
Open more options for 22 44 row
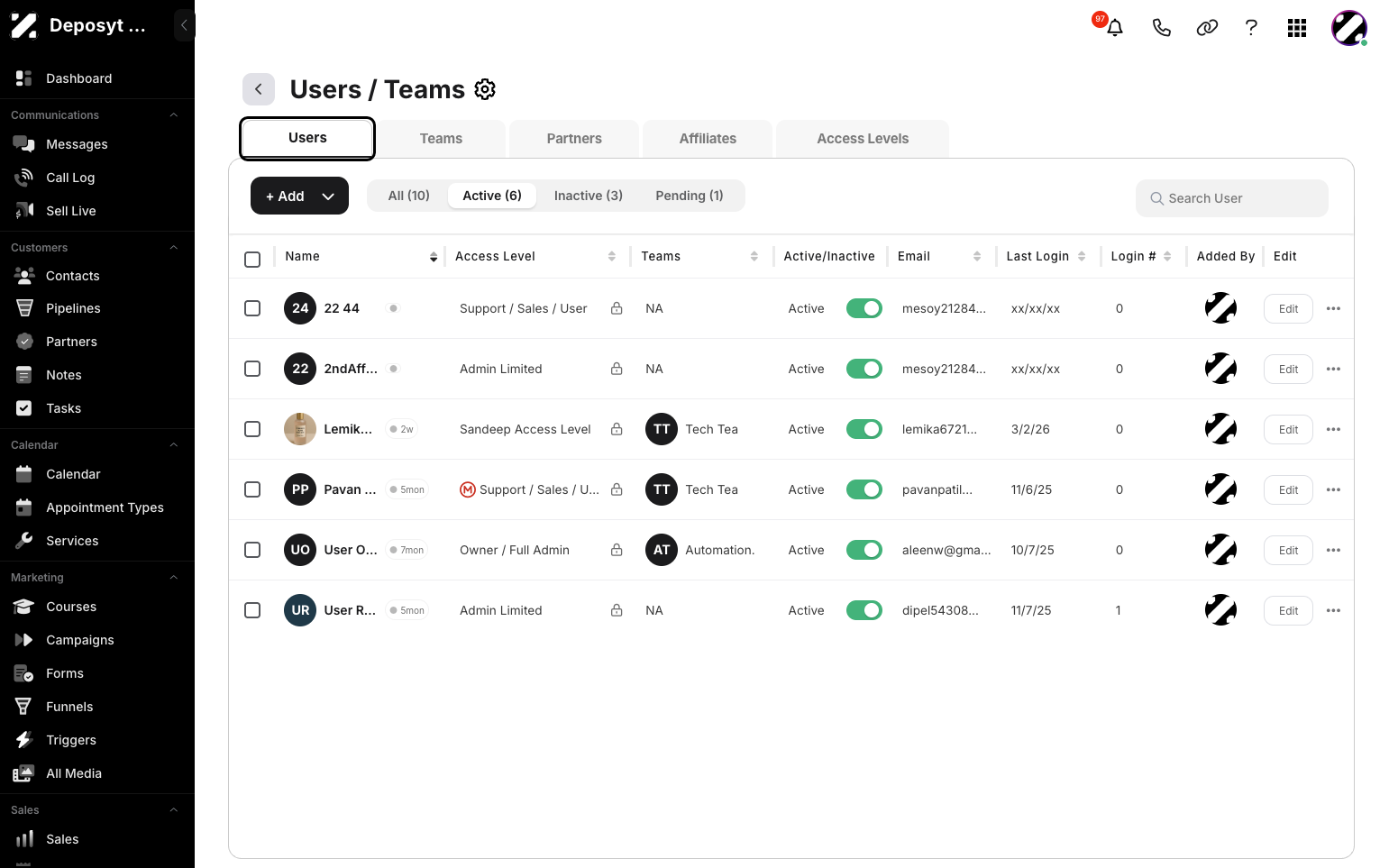1334,308
